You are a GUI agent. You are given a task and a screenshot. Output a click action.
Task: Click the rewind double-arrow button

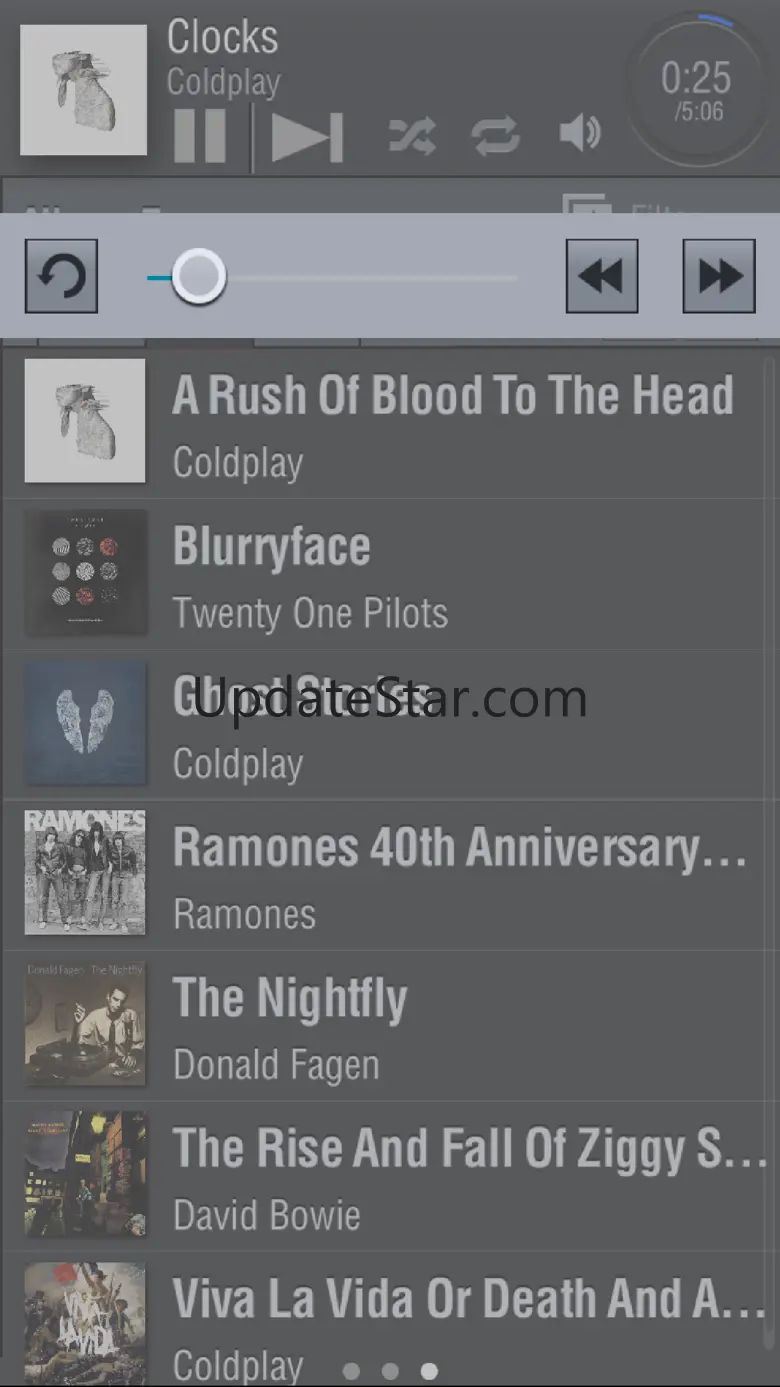click(602, 276)
